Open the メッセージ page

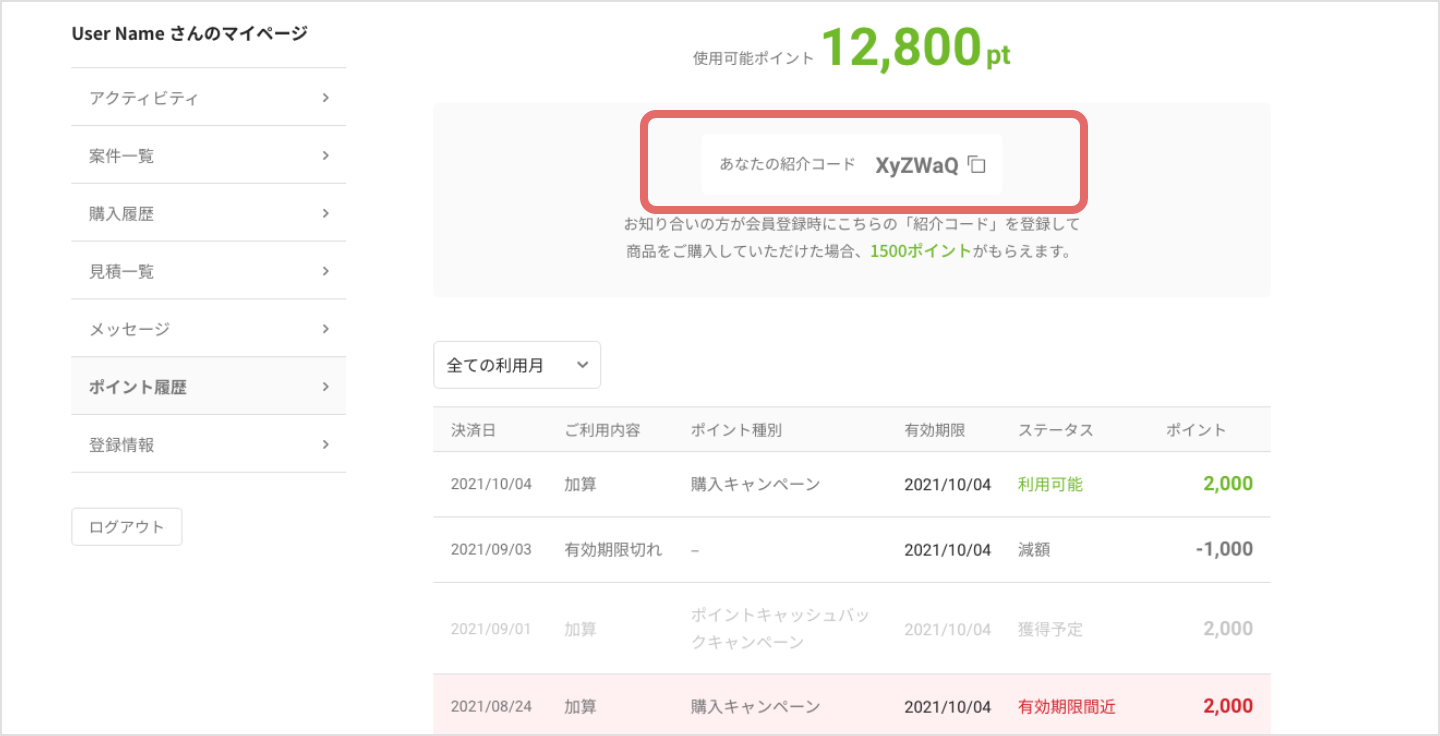tap(130, 328)
